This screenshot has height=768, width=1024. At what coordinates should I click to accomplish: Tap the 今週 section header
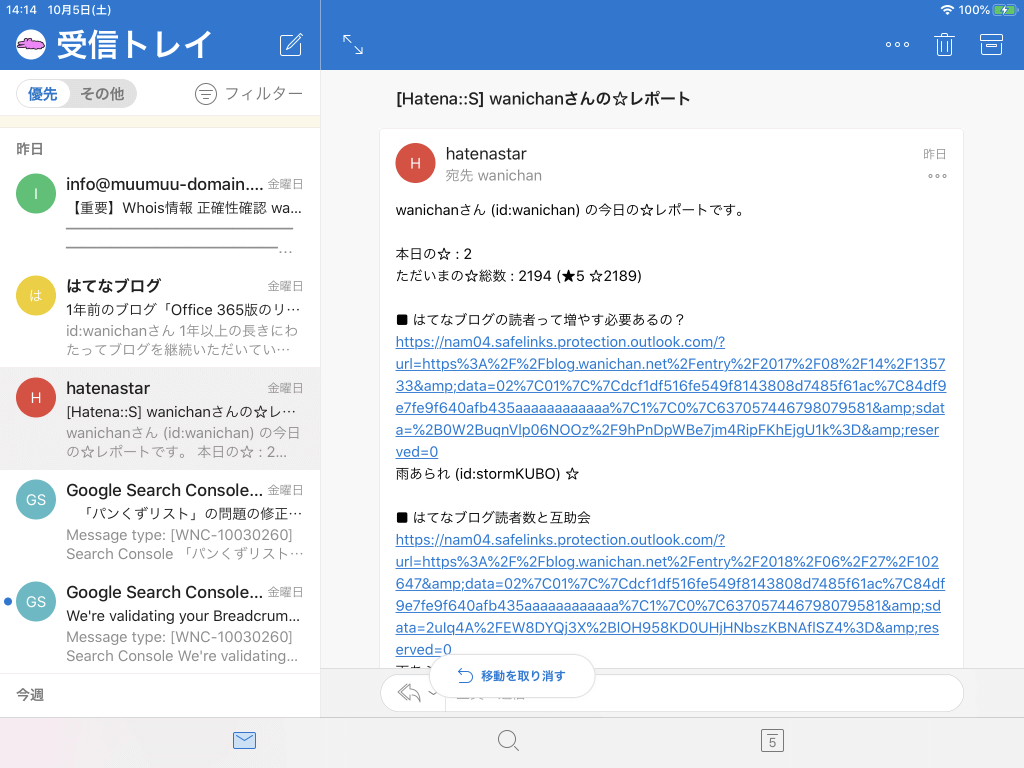[x=30, y=695]
